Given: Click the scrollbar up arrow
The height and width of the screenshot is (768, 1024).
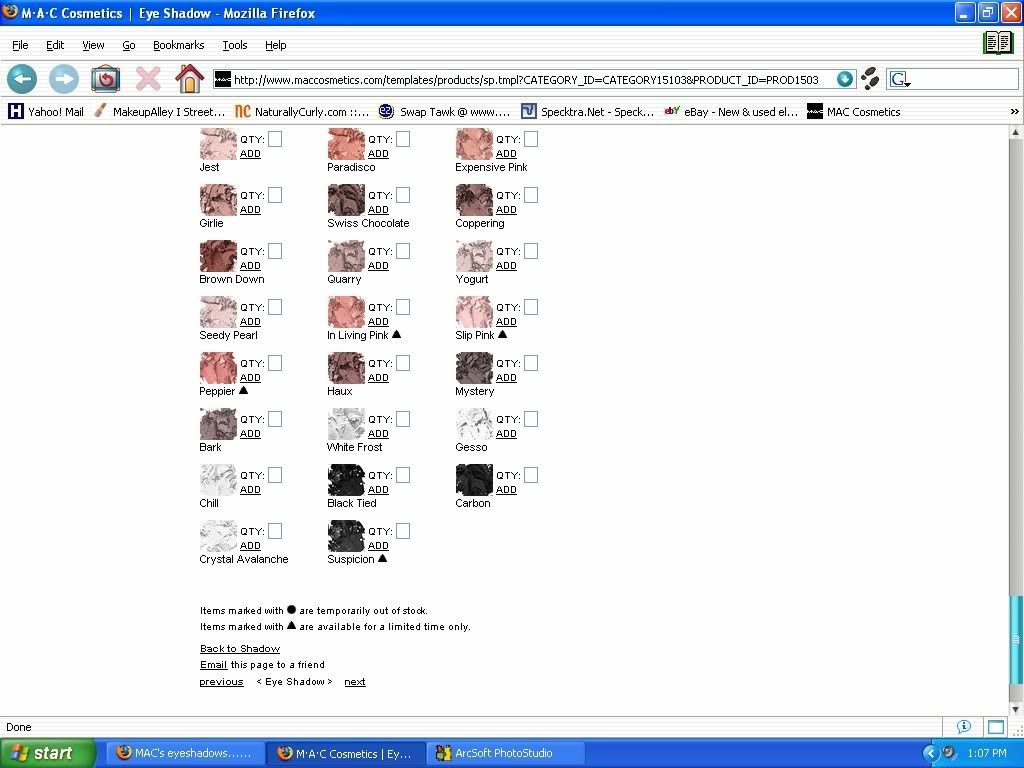Looking at the screenshot, I should click(x=1015, y=133).
